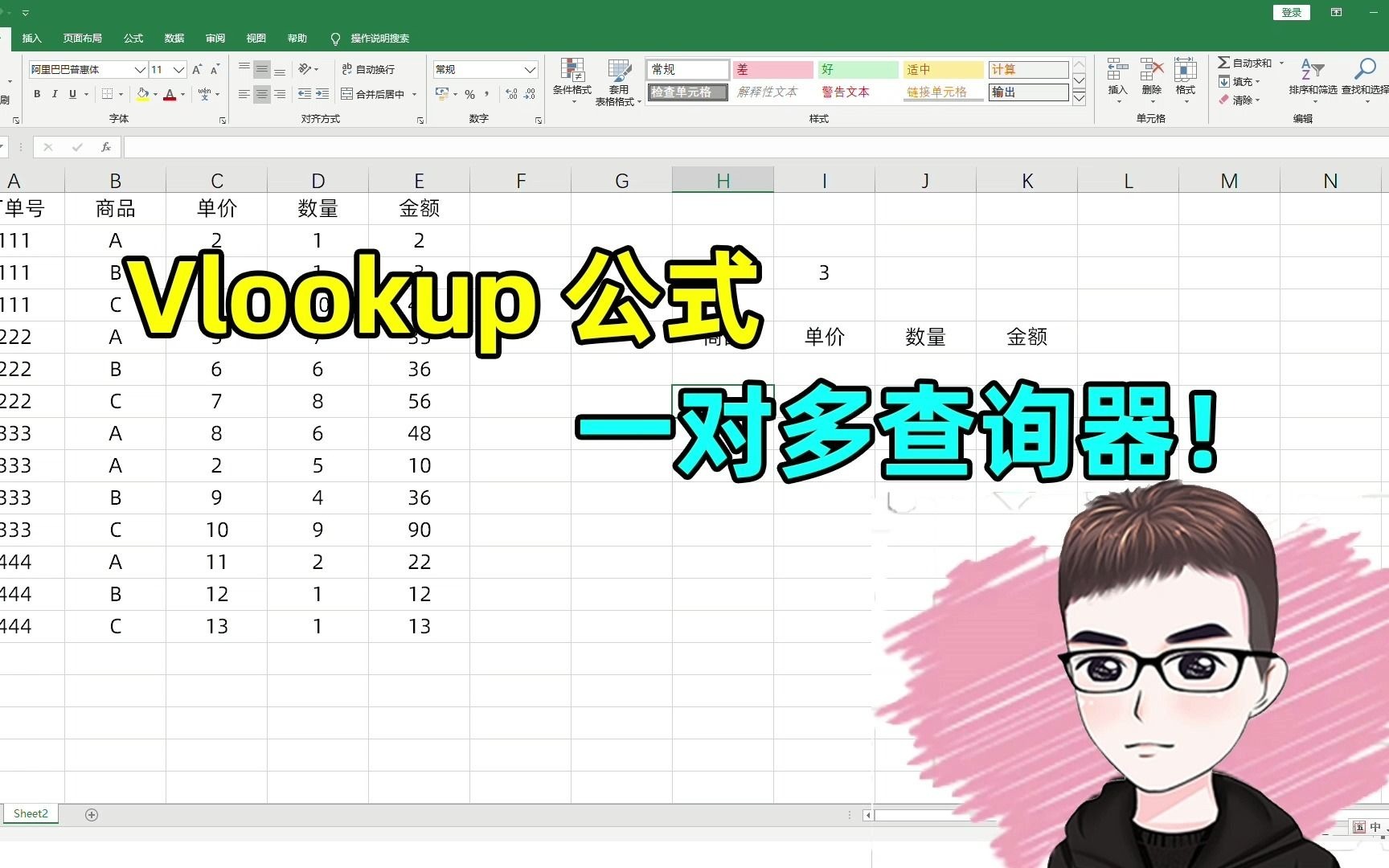This screenshot has height=868, width=1389.
Task: Switch to the 数据 ribbon tab
Action: [174, 38]
